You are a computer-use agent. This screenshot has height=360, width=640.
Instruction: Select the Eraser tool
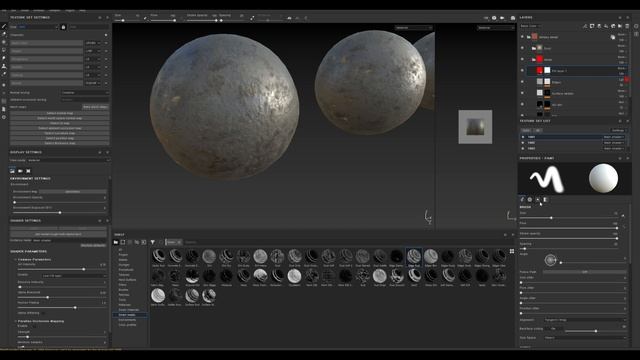pos(4,34)
